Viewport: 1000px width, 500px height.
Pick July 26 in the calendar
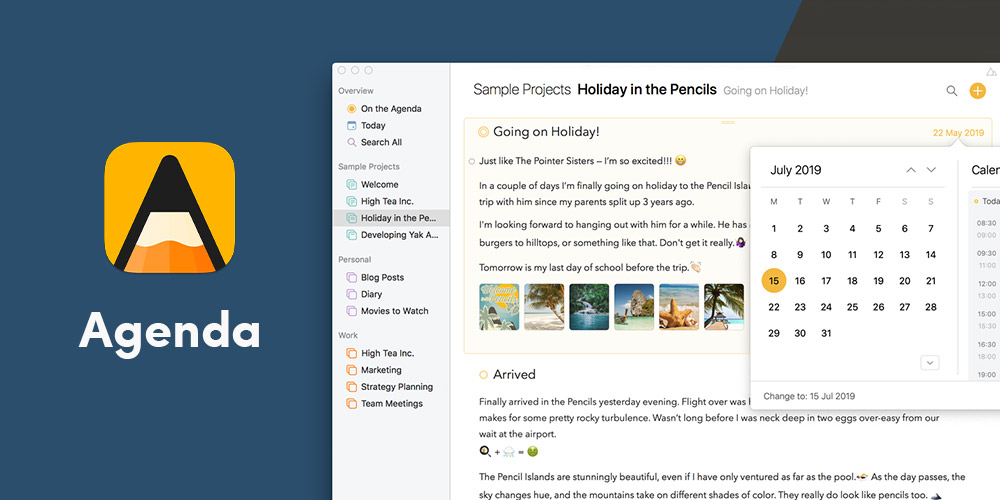[x=878, y=307]
